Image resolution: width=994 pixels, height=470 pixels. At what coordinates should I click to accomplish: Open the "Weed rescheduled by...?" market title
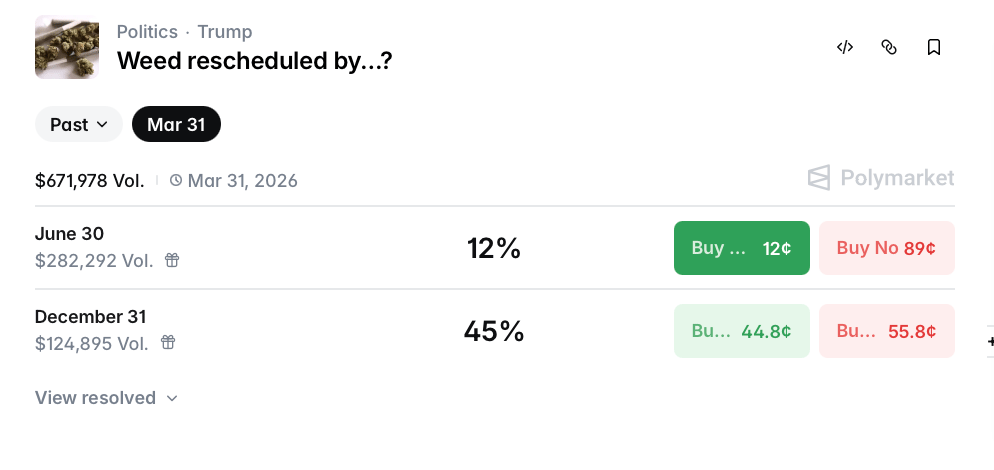point(254,61)
